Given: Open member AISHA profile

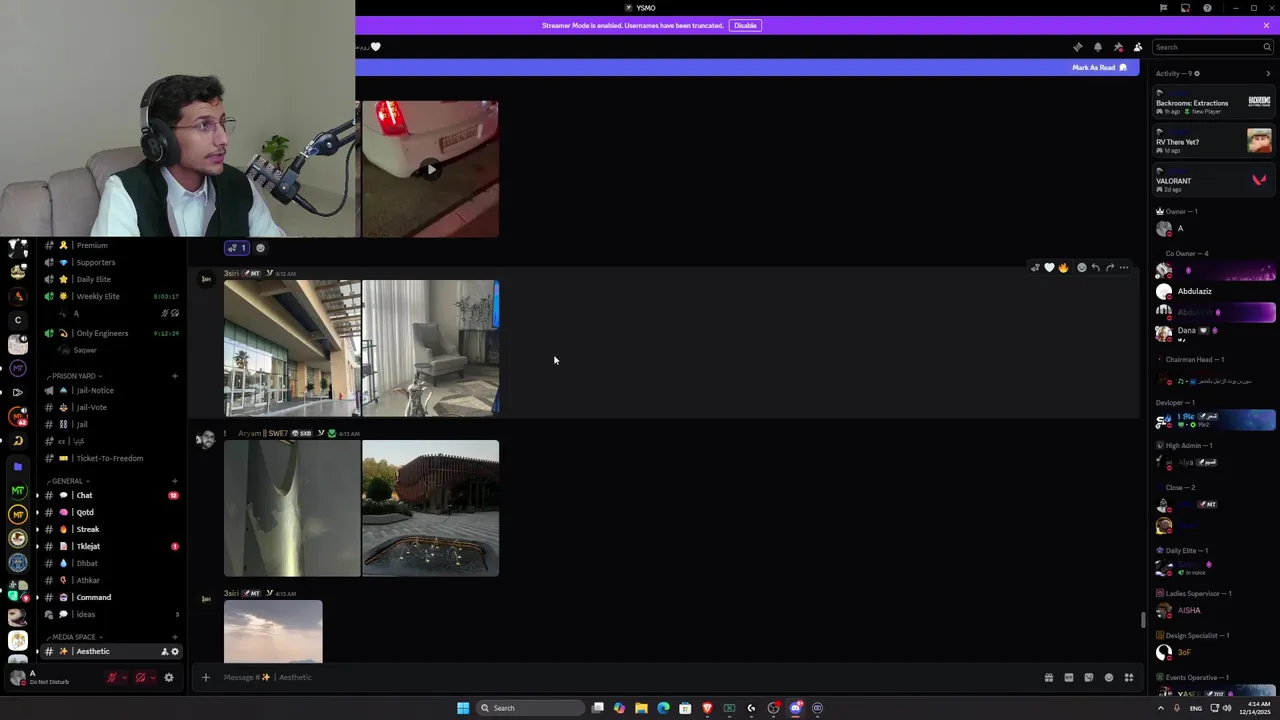Looking at the screenshot, I should pyautogui.click(x=1214, y=610).
